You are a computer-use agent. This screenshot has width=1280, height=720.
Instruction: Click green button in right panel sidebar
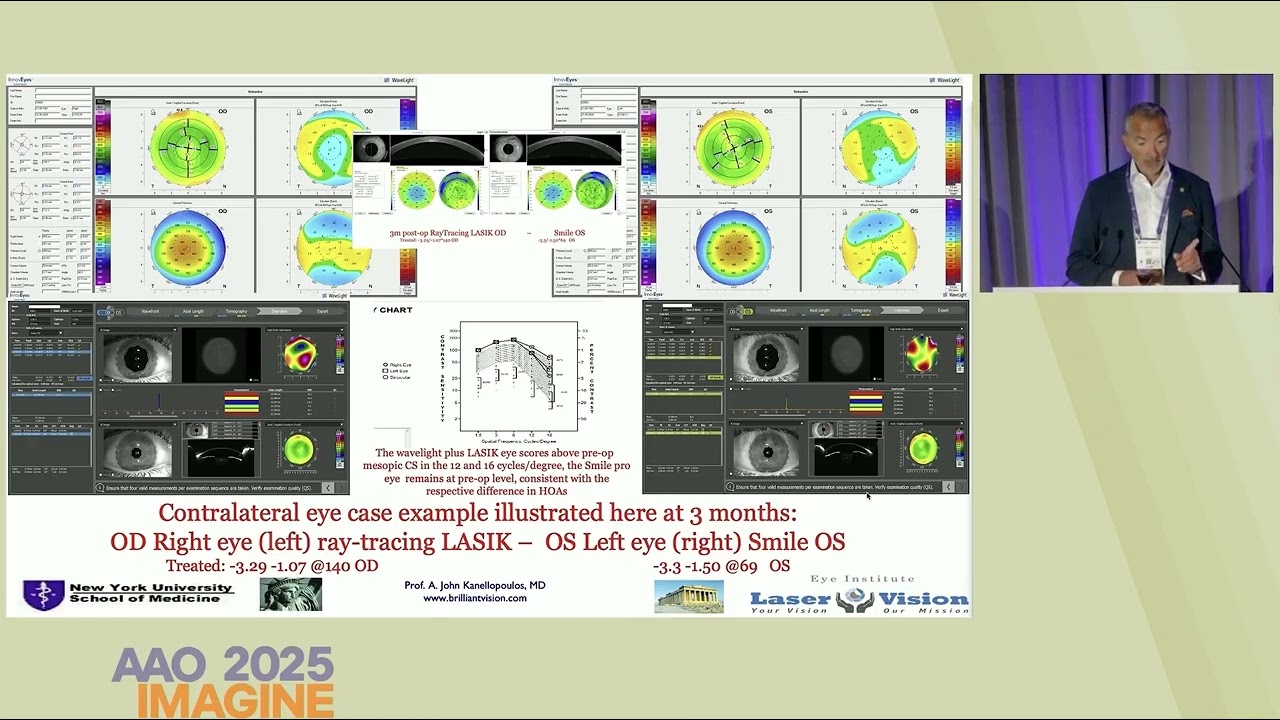(715, 378)
